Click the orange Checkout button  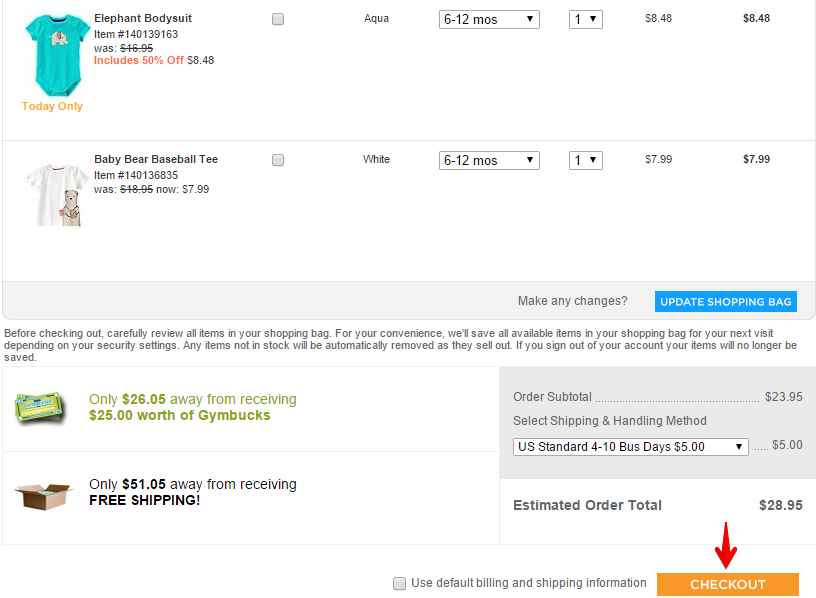[727, 585]
